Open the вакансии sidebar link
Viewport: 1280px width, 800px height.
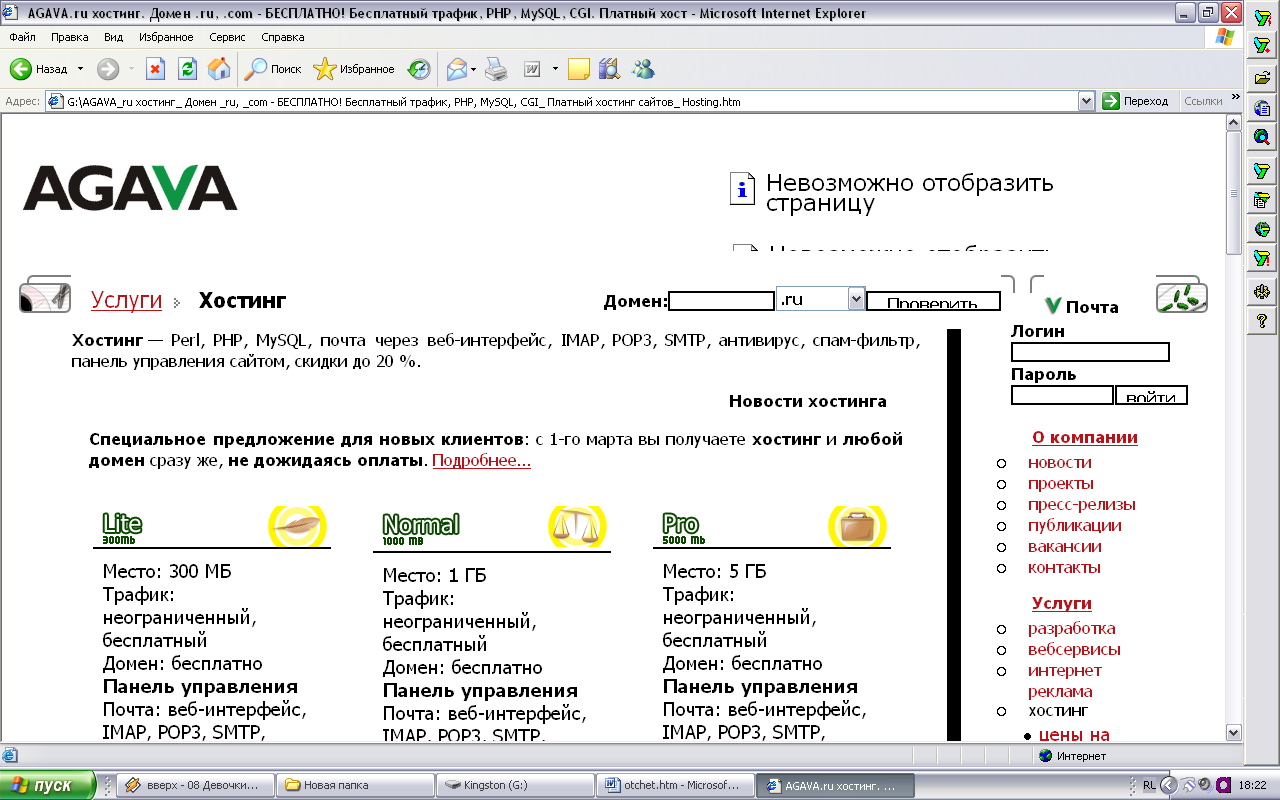[x=1065, y=546]
